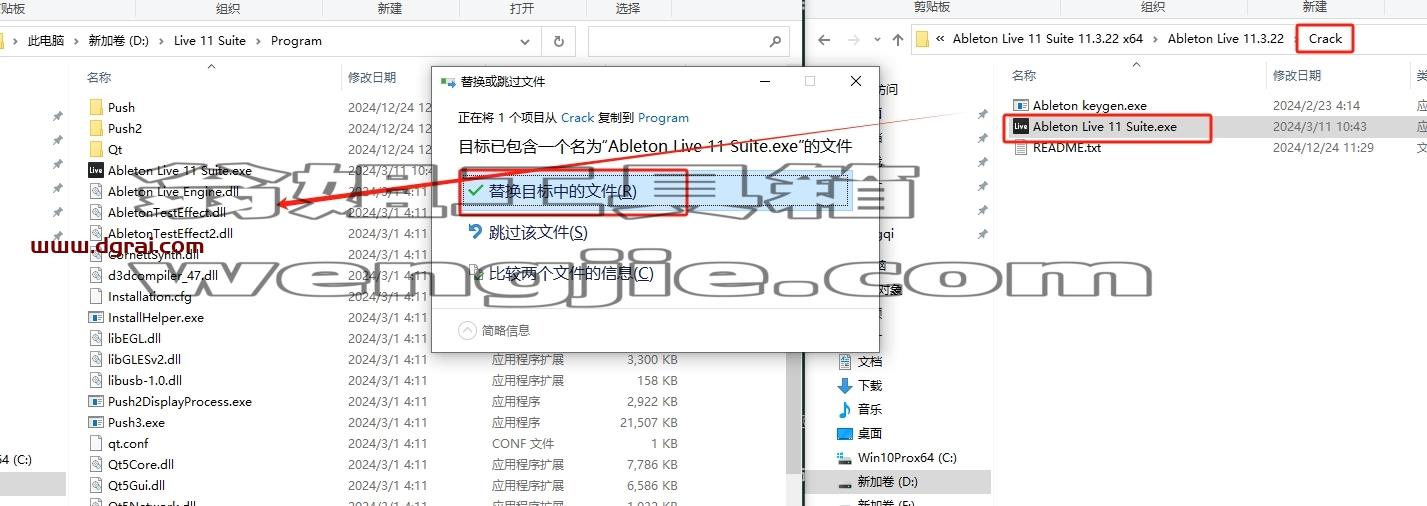Choose 替换目标中的文件(R) to replace the file
1427x506 pixels.
(x=655, y=190)
